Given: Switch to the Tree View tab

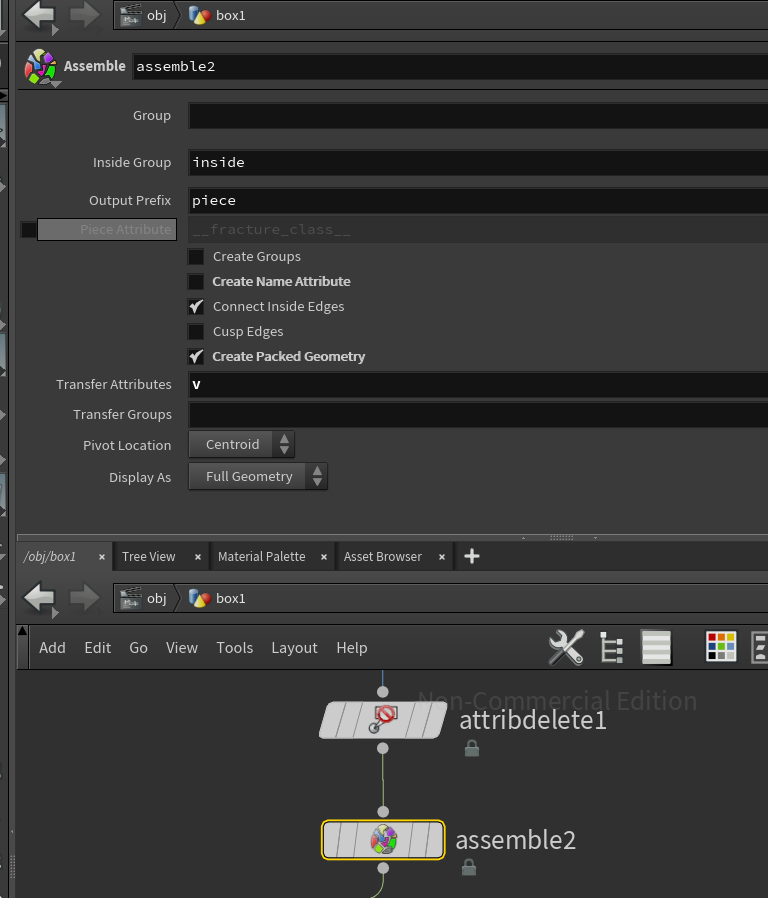Looking at the screenshot, I should [x=148, y=557].
